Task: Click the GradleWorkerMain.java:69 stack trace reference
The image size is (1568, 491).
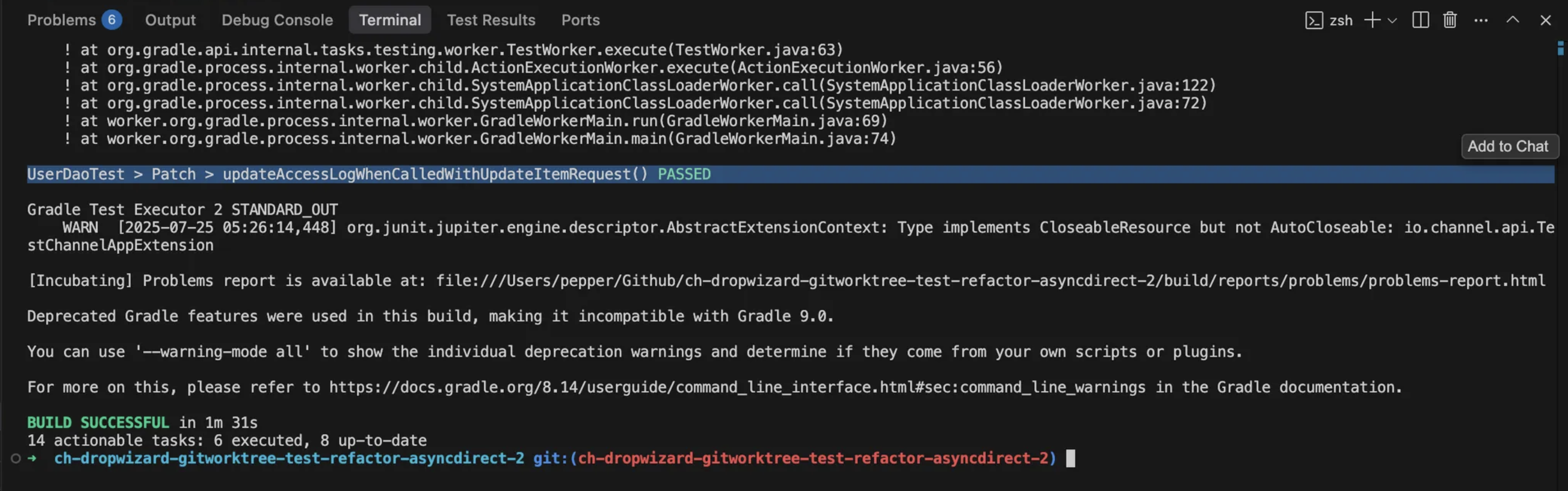Action: pyautogui.click(x=772, y=121)
